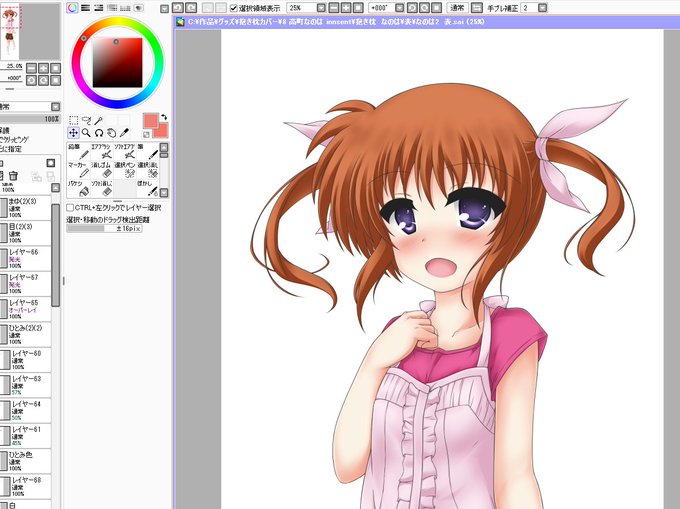
Task: Choose the 選択ペン selection pen tool
Action: click(124, 170)
